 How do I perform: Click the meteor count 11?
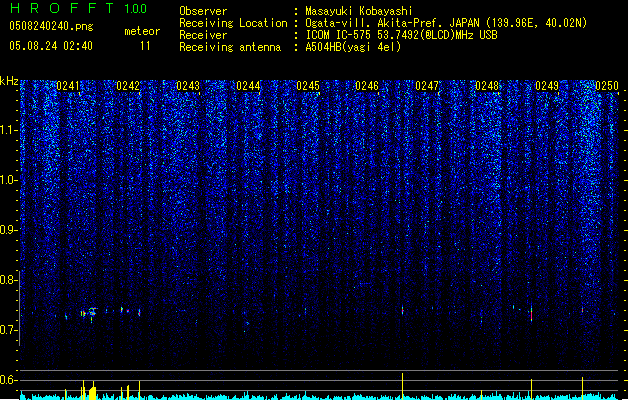[145, 46]
